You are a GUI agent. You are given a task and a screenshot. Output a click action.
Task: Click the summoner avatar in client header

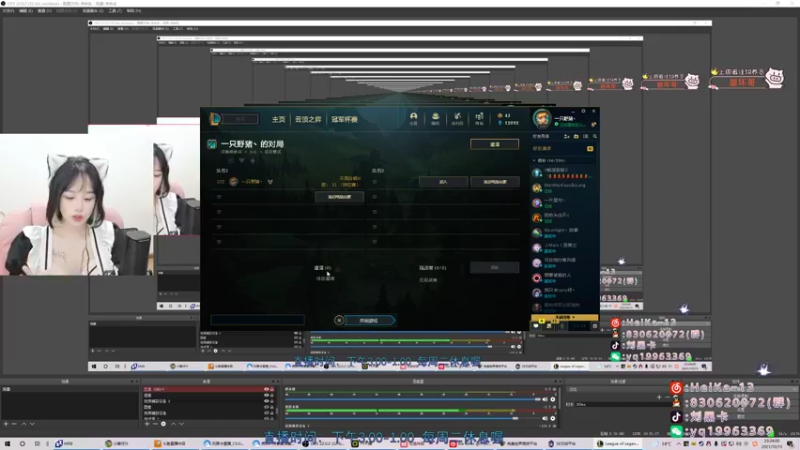(542, 119)
